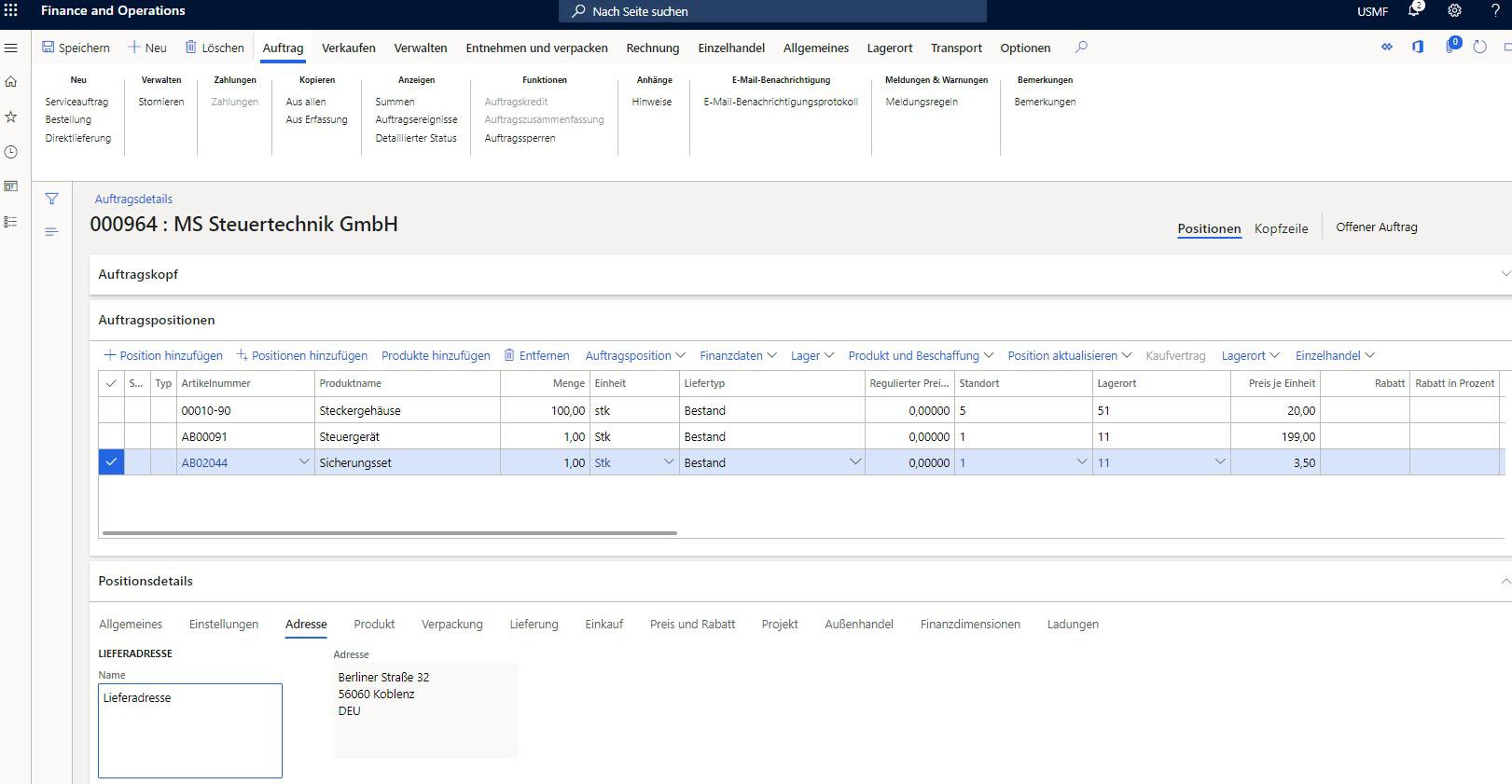Open attachments icon with badge
This screenshot has width=1512, height=784.
pos(1452,45)
